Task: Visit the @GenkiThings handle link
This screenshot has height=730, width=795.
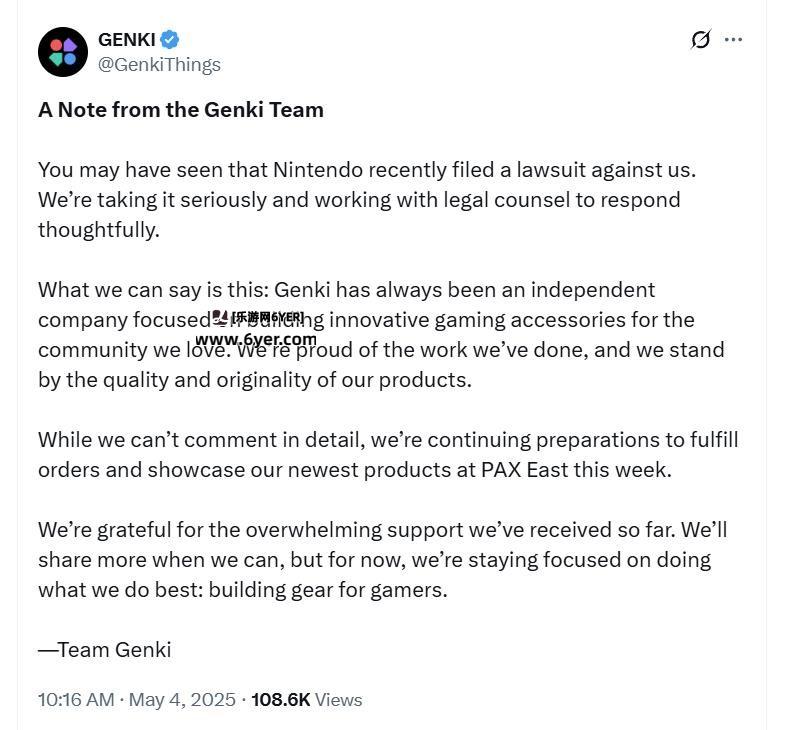Action: point(159,65)
